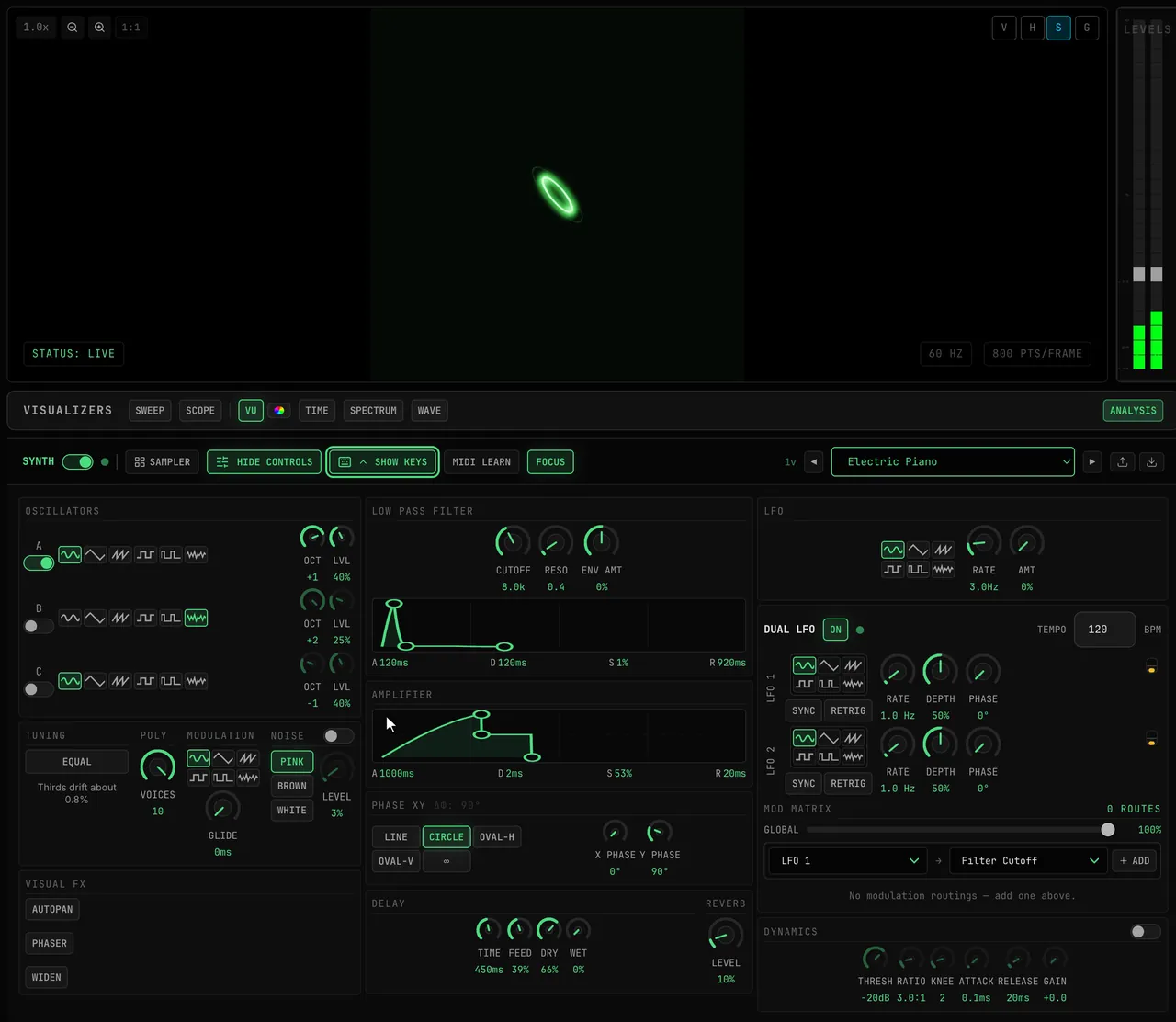Click the filter CUTOFF knob

[x=513, y=542]
